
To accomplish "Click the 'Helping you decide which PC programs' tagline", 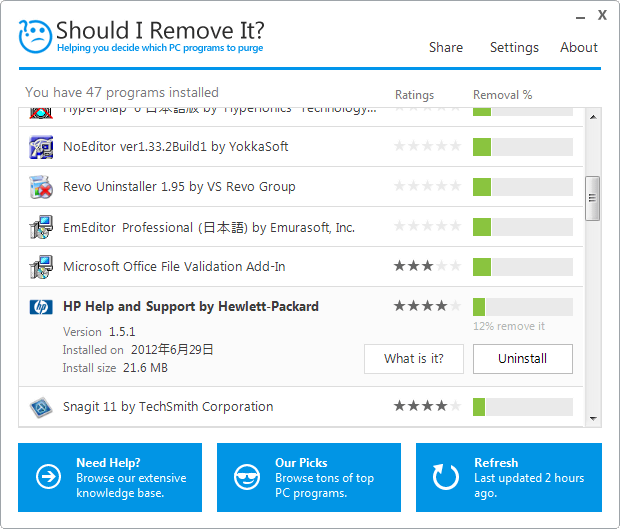I will 160,48.
